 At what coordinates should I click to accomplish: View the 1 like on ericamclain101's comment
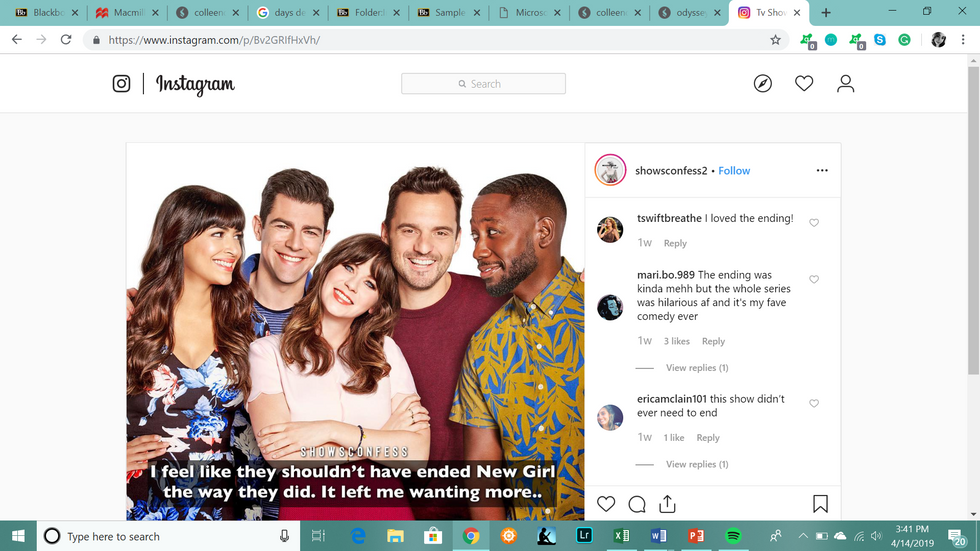coord(674,437)
